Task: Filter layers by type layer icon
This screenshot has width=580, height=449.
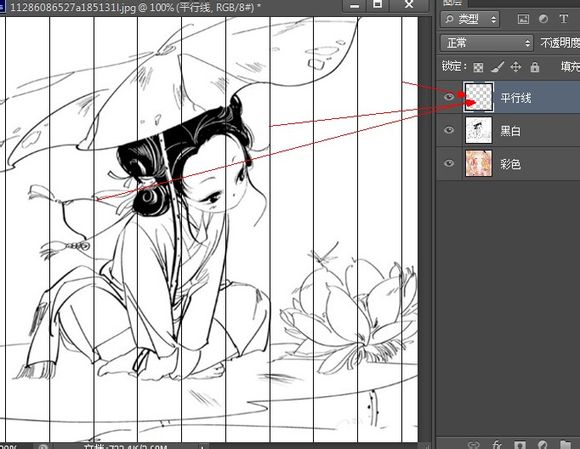Action: (563, 19)
